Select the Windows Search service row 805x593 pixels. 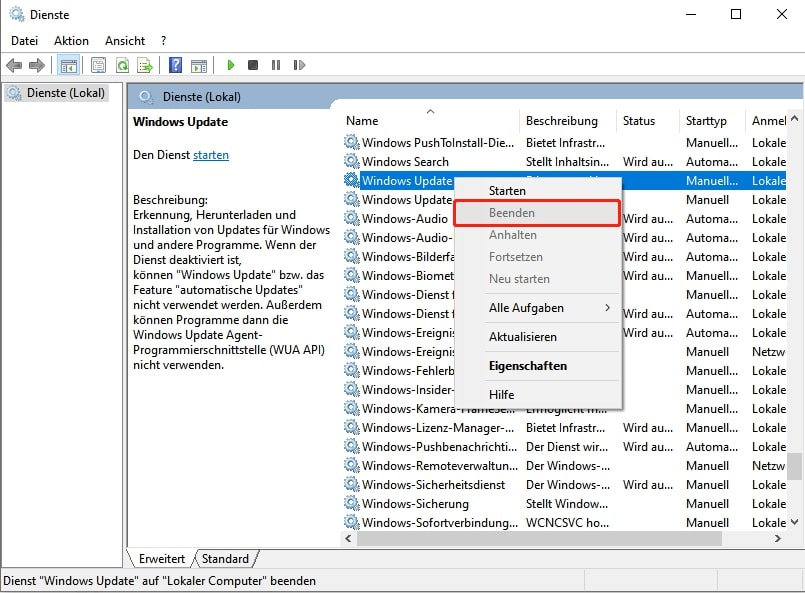coord(405,162)
